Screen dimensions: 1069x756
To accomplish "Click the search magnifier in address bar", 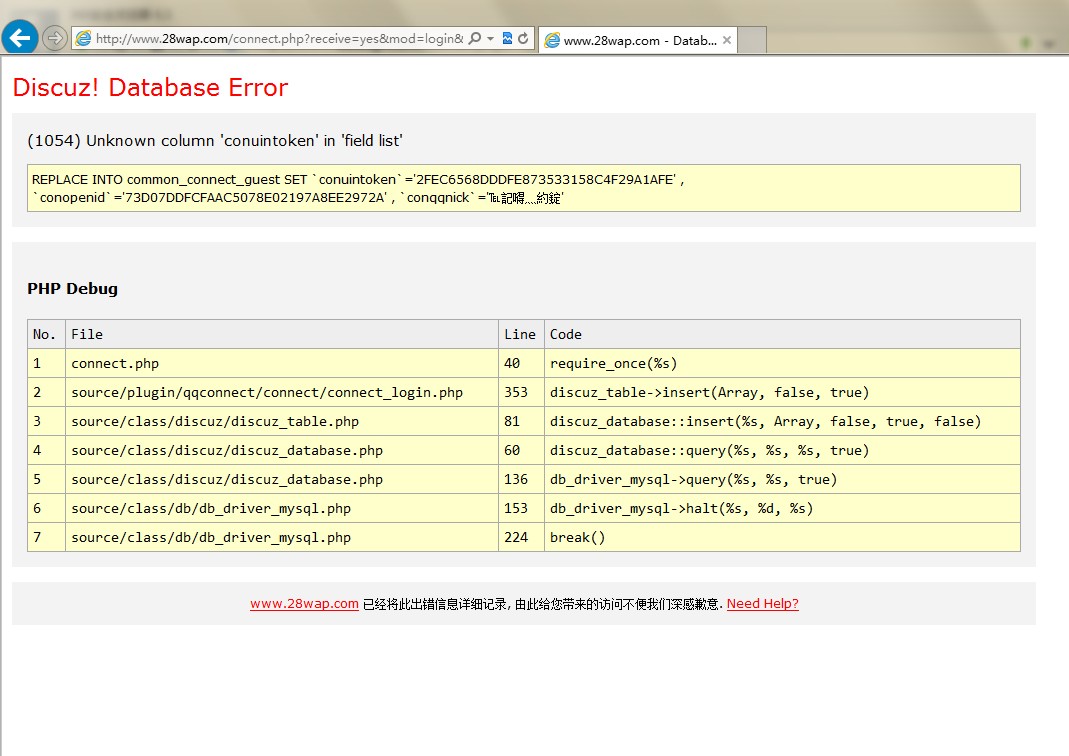I will pyautogui.click(x=475, y=39).
